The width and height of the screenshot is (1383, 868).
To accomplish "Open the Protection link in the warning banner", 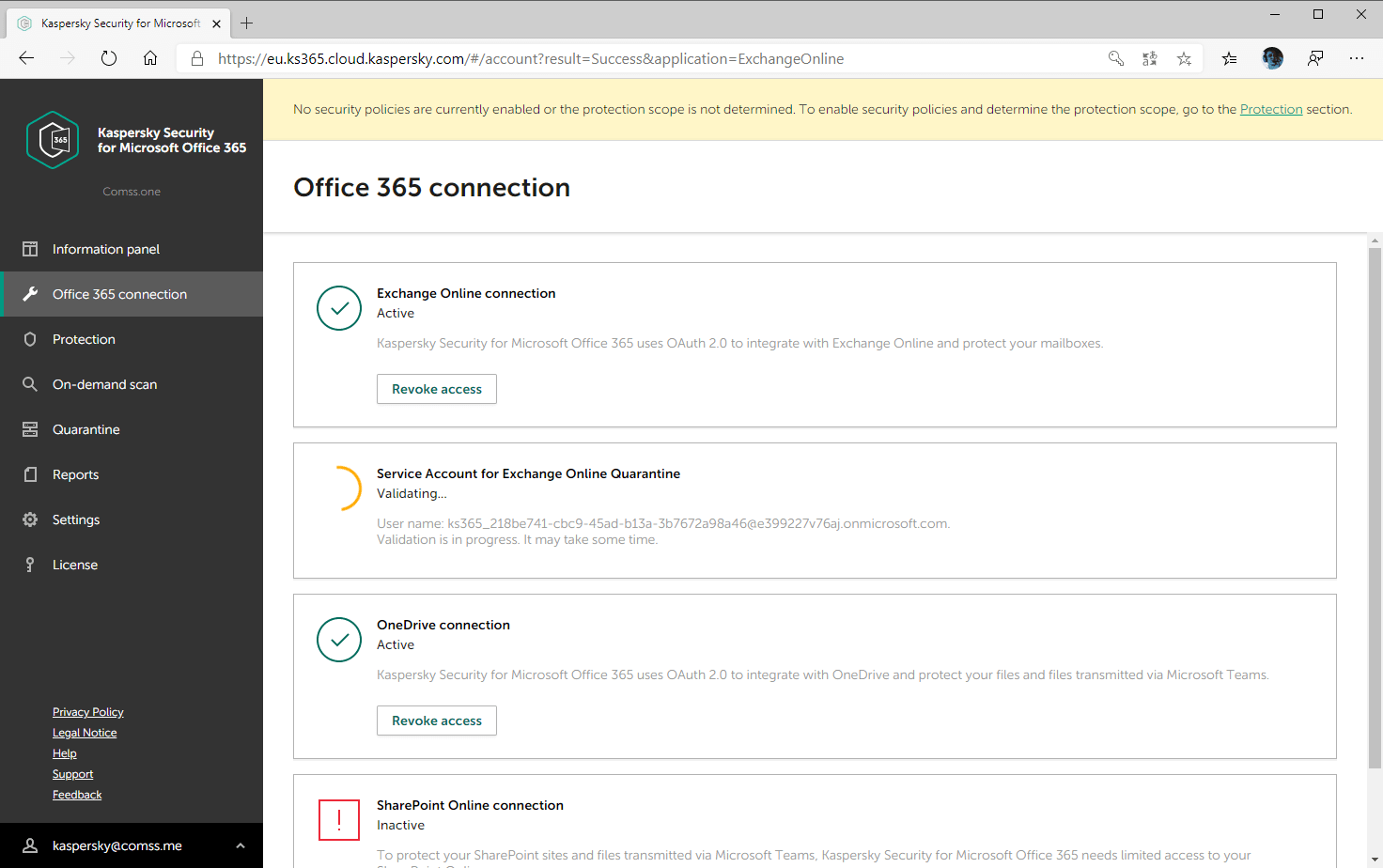I will click(x=1271, y=109).
